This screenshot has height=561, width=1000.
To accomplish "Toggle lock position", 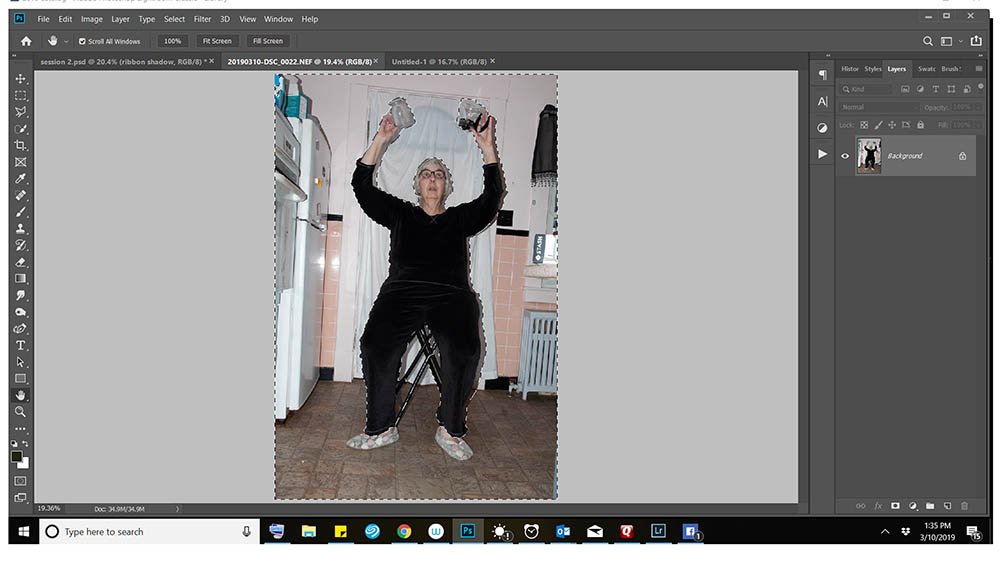I will click(x=892, y=125).
